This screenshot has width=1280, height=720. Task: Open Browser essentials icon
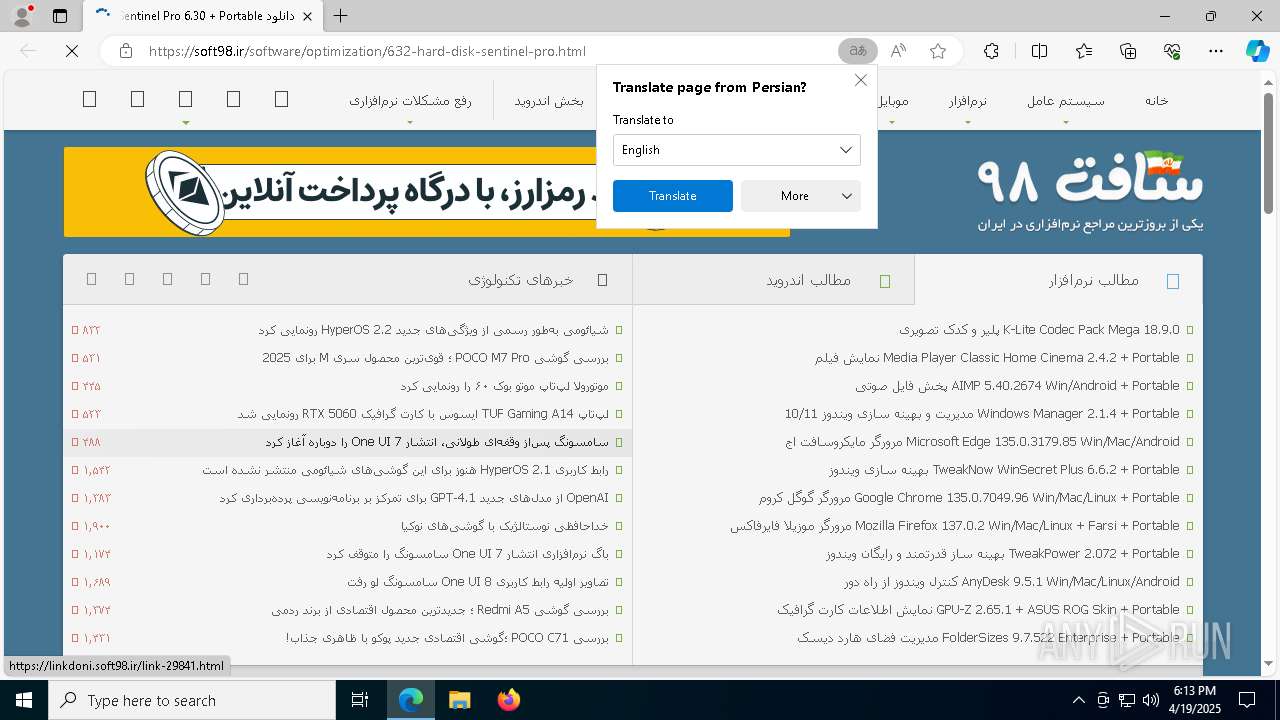pyautogui.click(x=1172, y=51)
